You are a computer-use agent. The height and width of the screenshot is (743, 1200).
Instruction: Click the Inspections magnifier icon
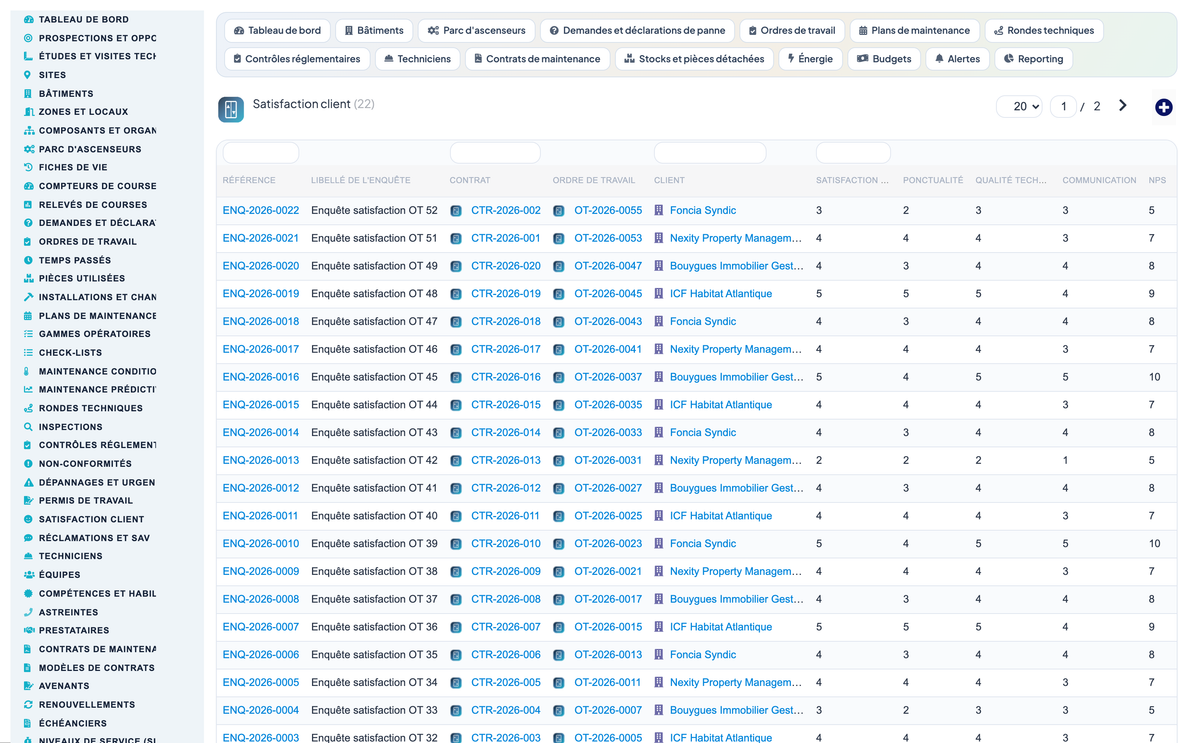click(28, 427)
